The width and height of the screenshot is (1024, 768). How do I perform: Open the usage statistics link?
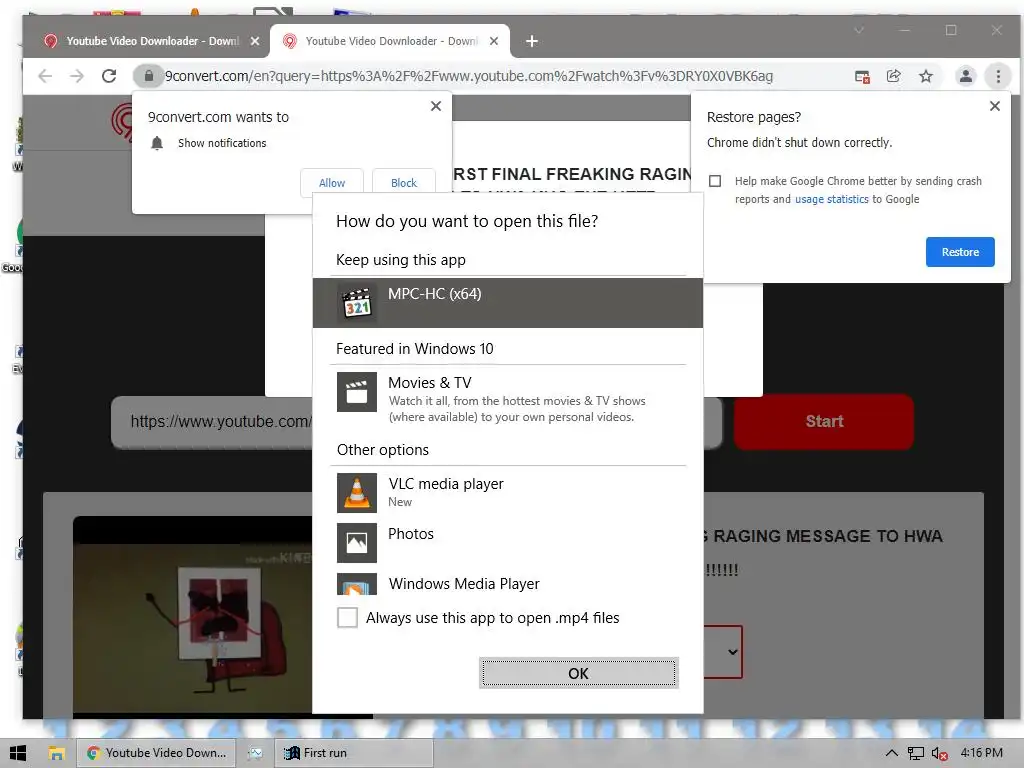[831, 199]
